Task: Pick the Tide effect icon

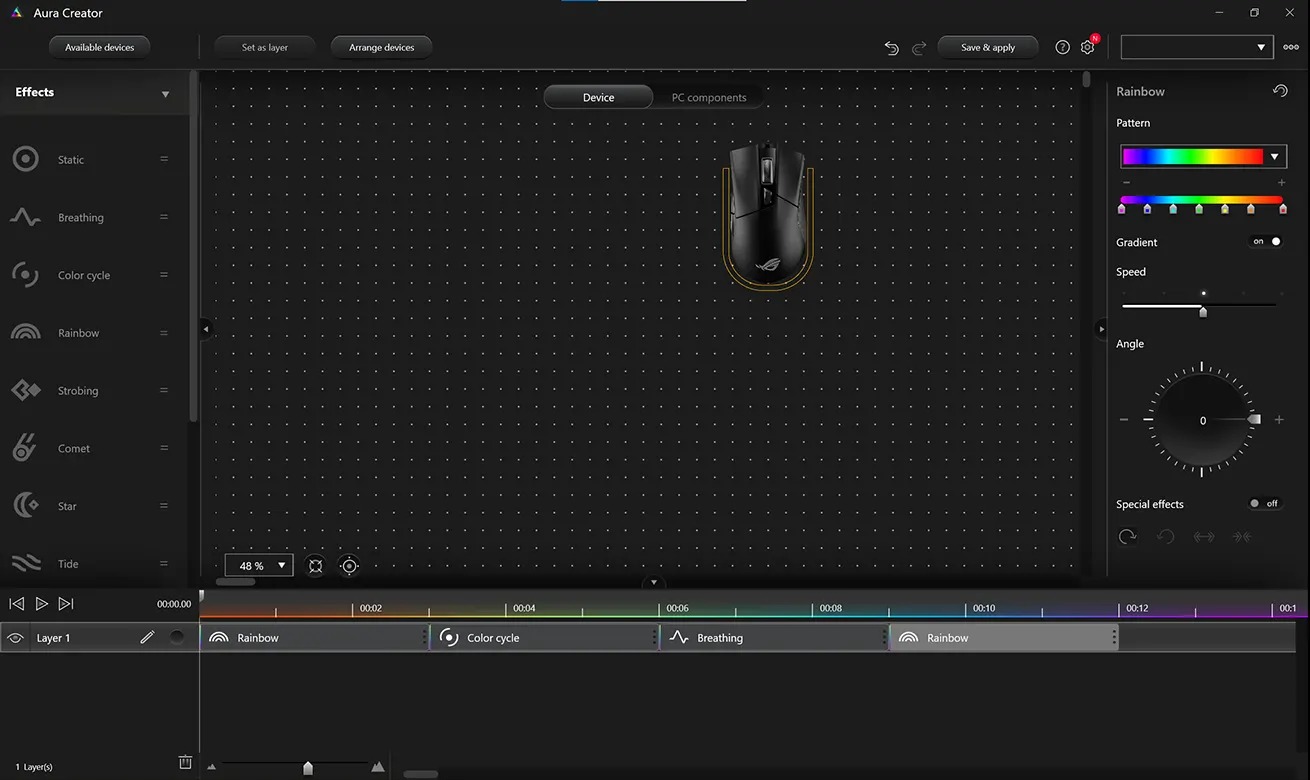Action: [25, 563]
